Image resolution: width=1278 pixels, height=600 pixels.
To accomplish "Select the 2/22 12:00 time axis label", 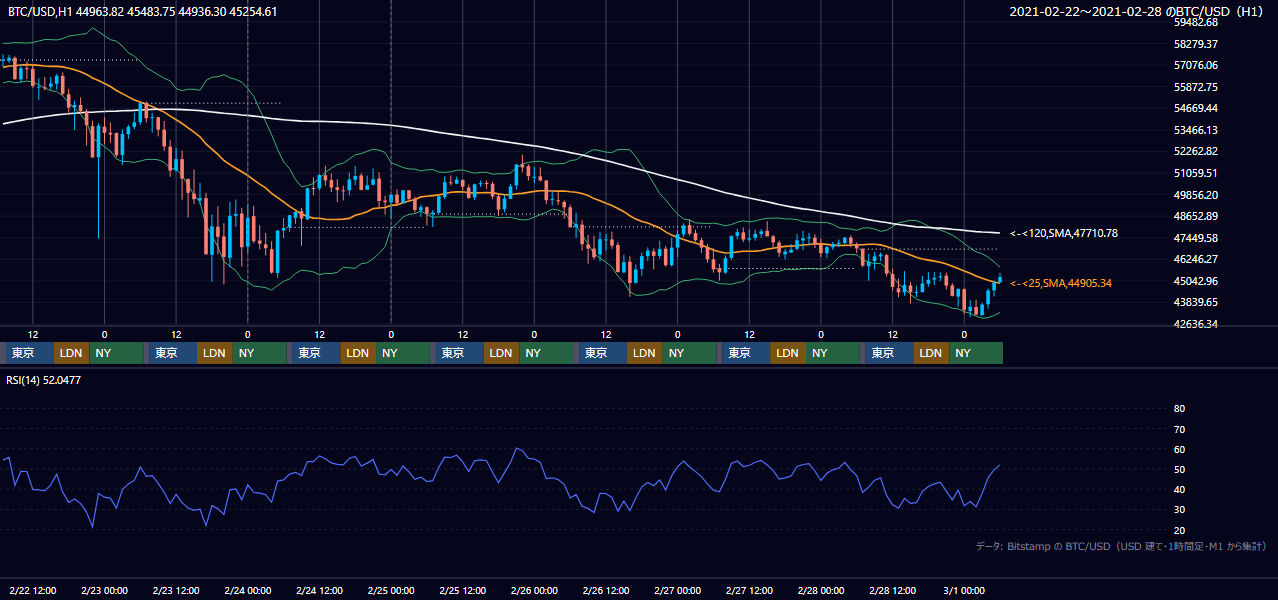I will (x=33, y=590).
